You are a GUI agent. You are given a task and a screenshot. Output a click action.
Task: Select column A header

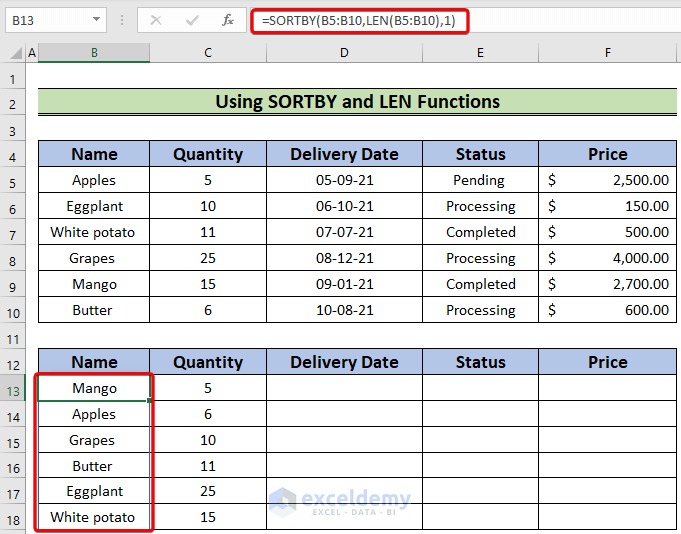[32, 53]
